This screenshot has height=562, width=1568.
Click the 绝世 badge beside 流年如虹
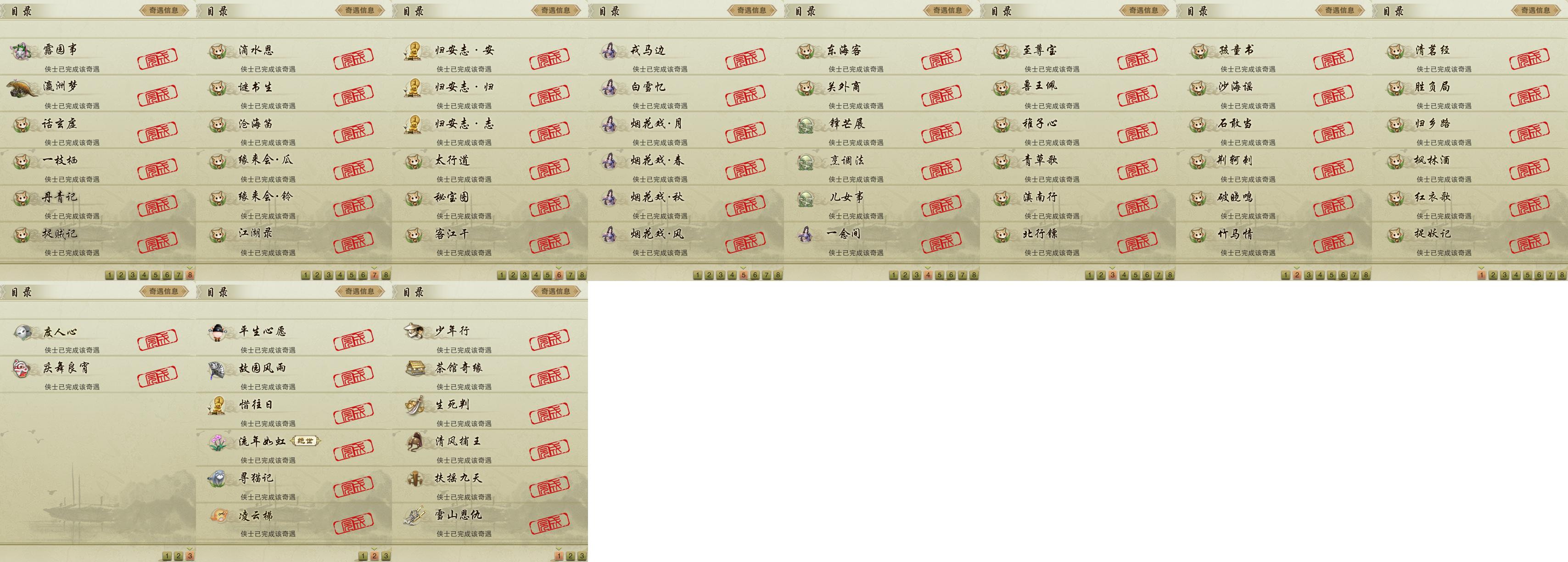(306, 441)
